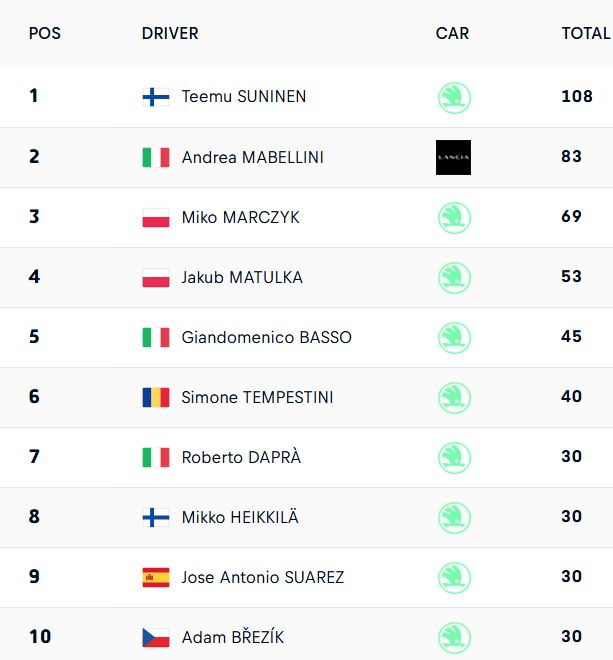Click the Lancia logo for Andrea Mabellini

tap(453, 157)
